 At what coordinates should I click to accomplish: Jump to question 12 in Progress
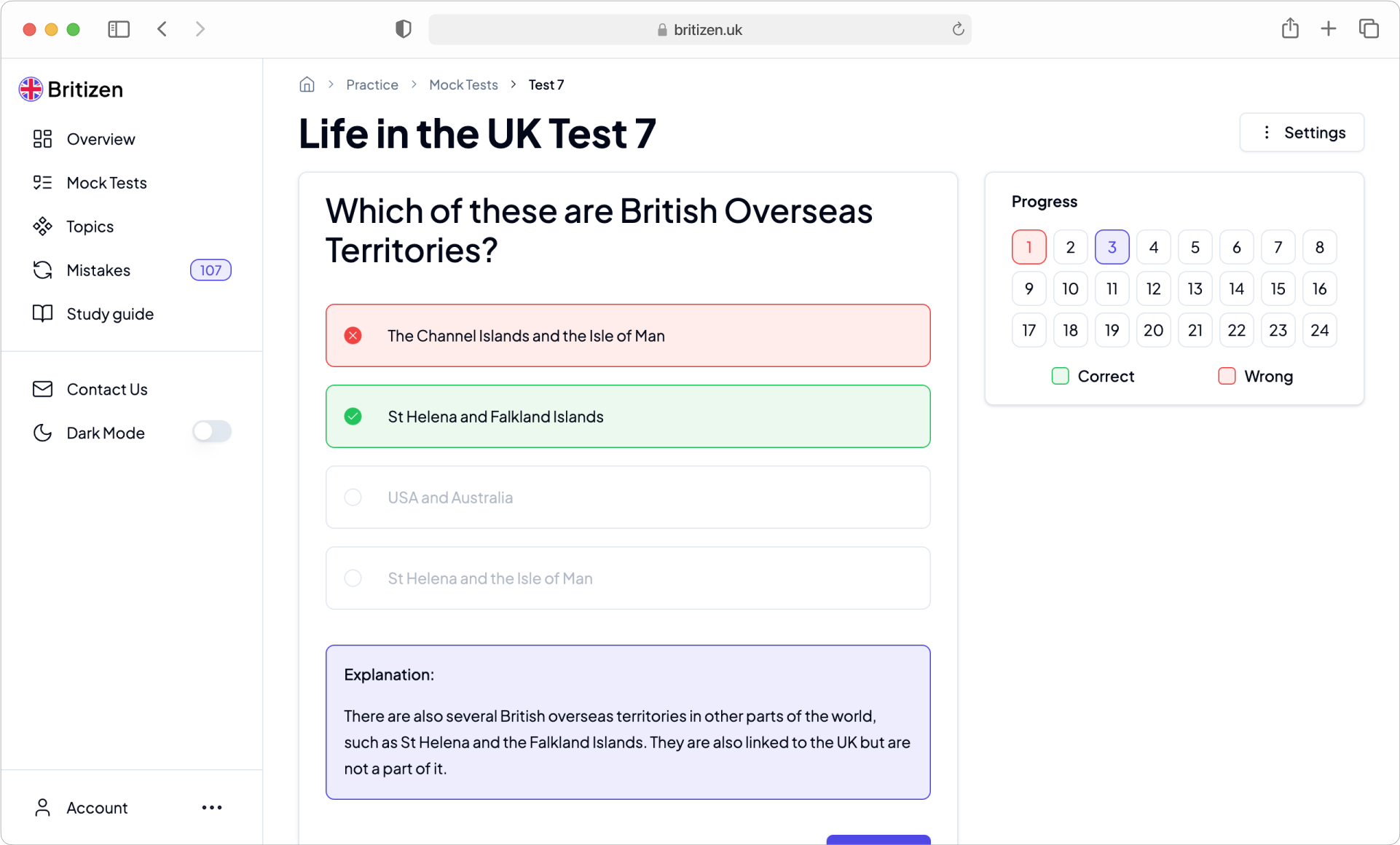(1153, 289)
